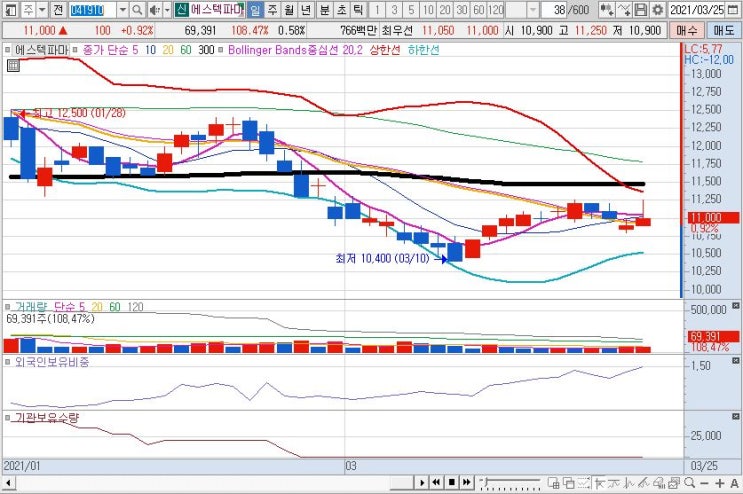Screen dimensions: 743x494
Task: Play the chart replay
Action: coord(421,483)
